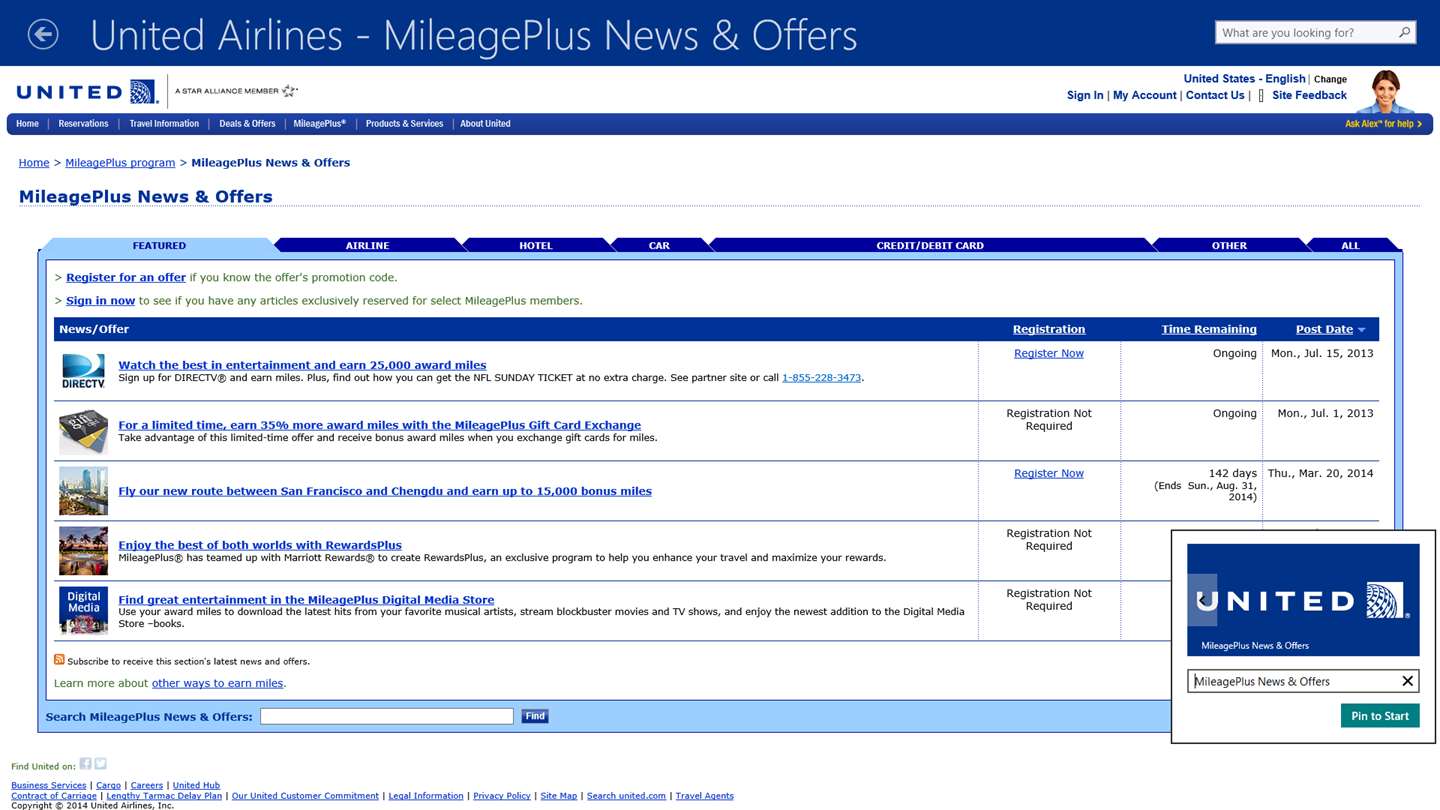Open the My Account link

[x=1144, y=96]
